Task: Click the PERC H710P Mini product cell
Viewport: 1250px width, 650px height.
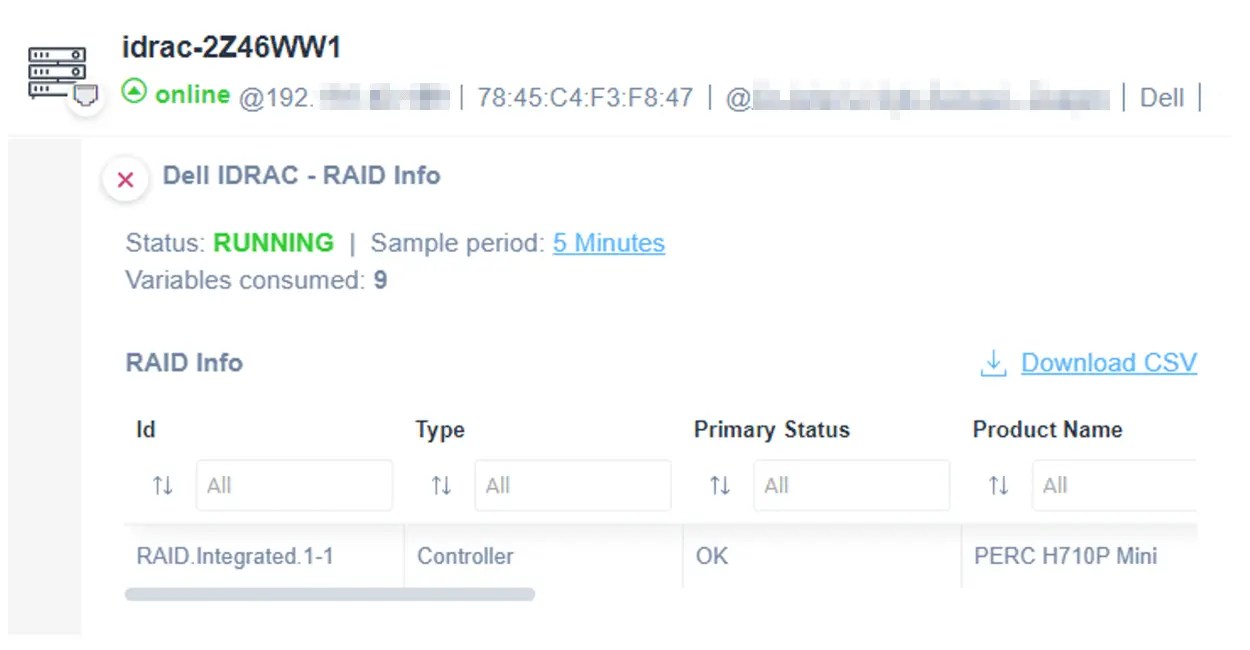Action: pos(1064,557)
